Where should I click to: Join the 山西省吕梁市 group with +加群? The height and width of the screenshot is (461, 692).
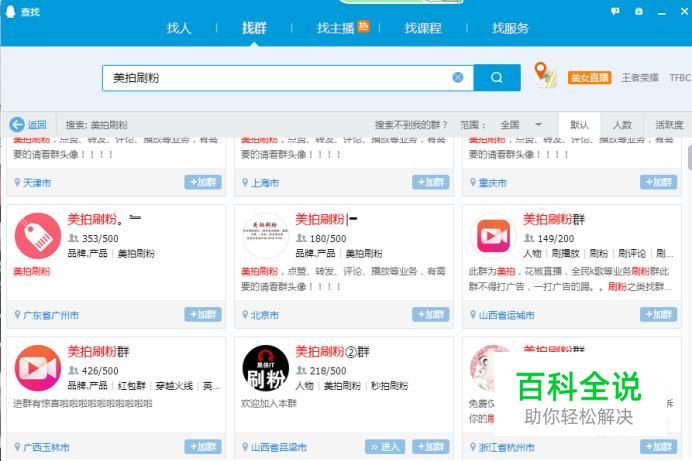tap(431, 447)
